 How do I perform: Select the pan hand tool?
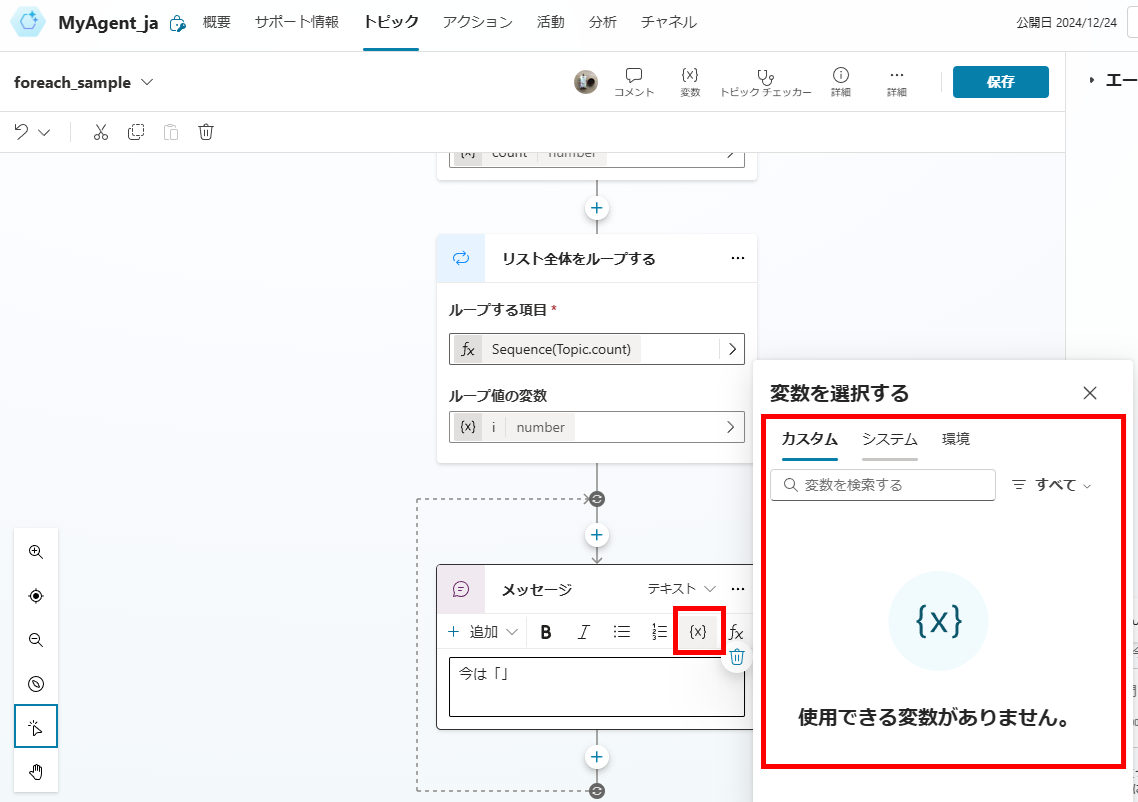[36, 770]
